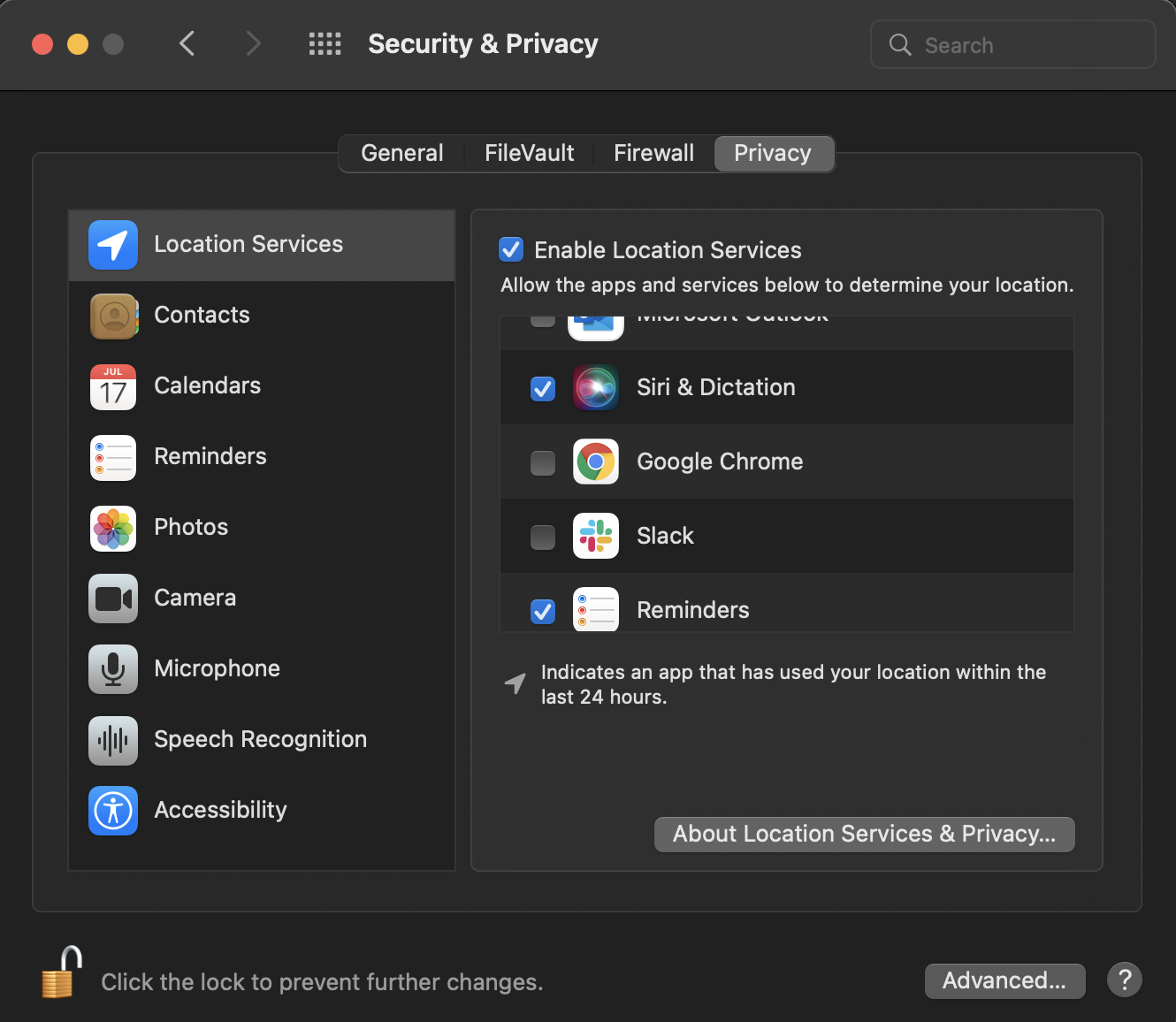Select Location Services arrow icon in sidebar

[113, 245]
